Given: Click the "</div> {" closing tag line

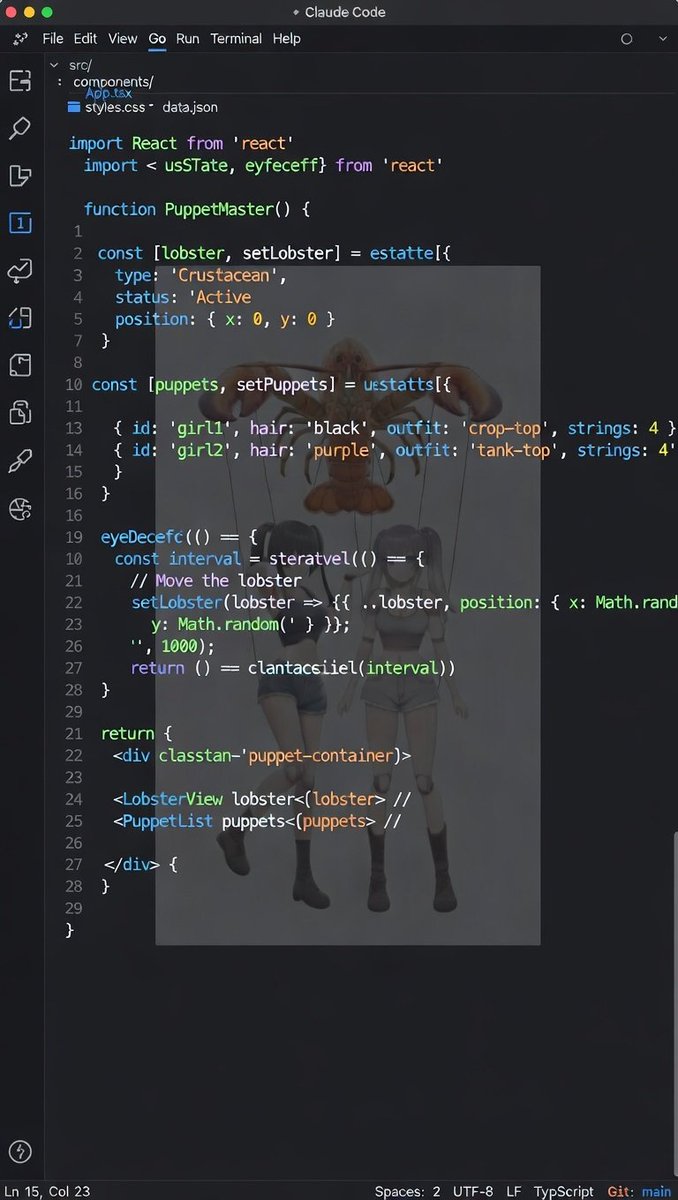Looking at the screenshot, I should pyautogui.click(x=141, y=864).
